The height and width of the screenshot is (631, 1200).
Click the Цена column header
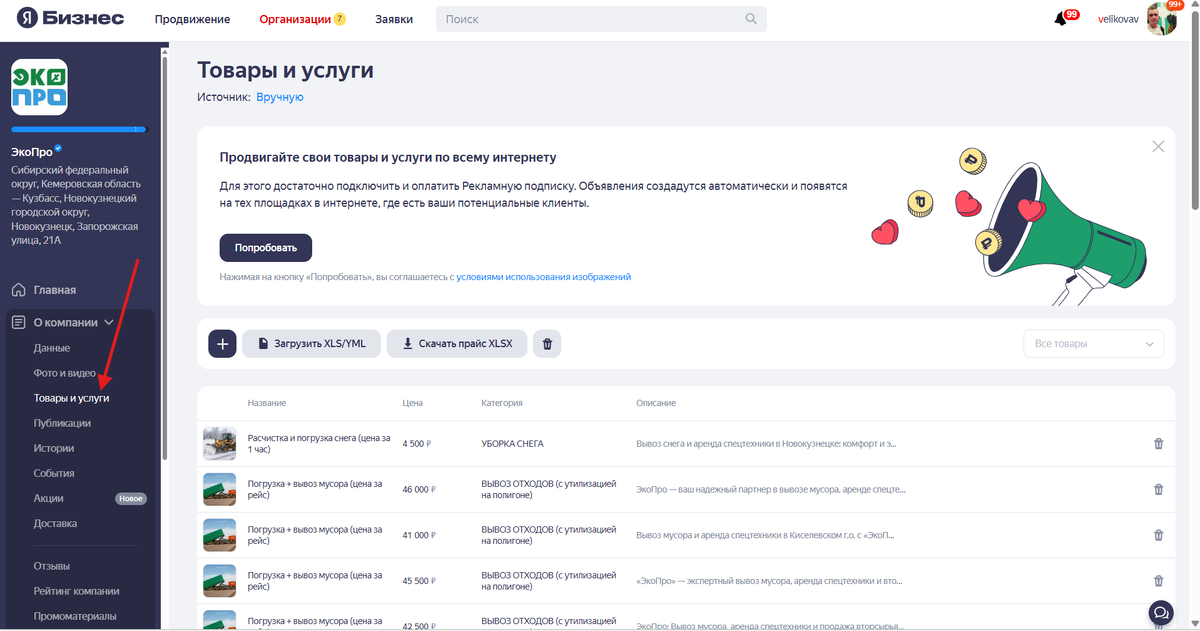[412, 403]
